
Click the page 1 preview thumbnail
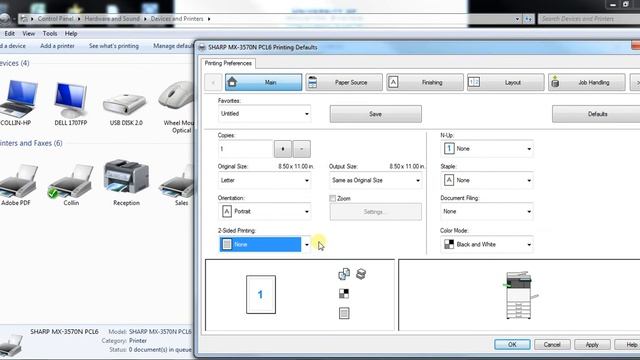pos(261,294)
